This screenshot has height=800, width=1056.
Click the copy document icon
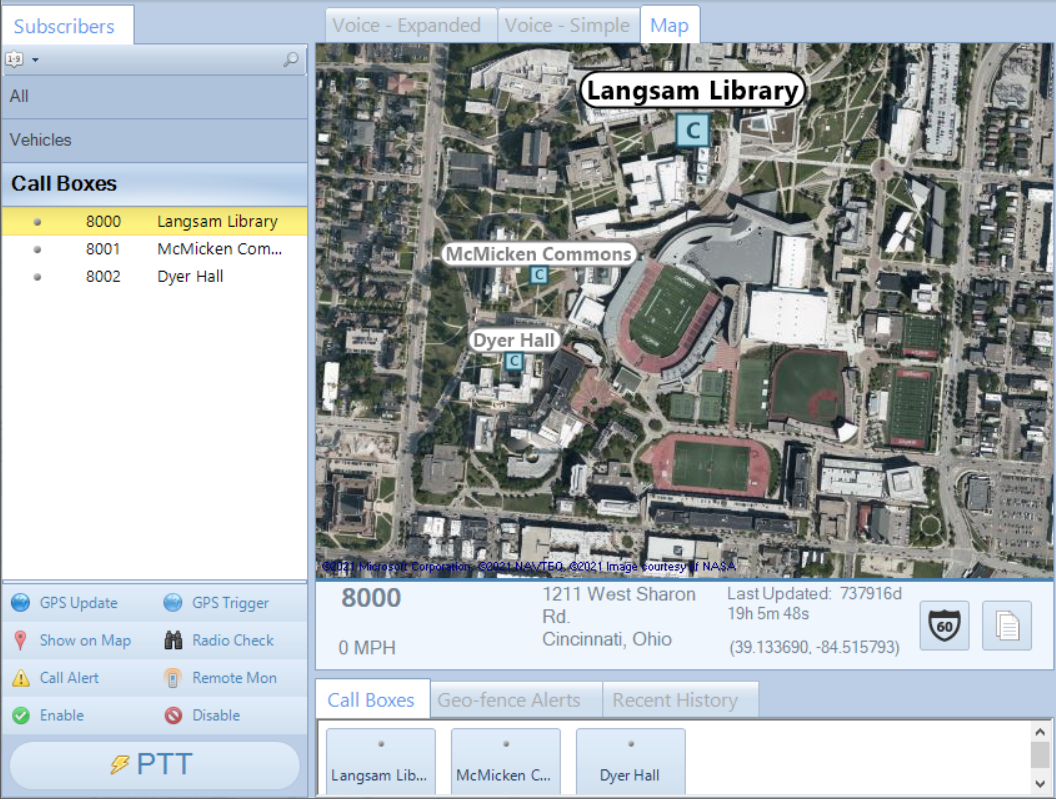[x=1006, y=625]
